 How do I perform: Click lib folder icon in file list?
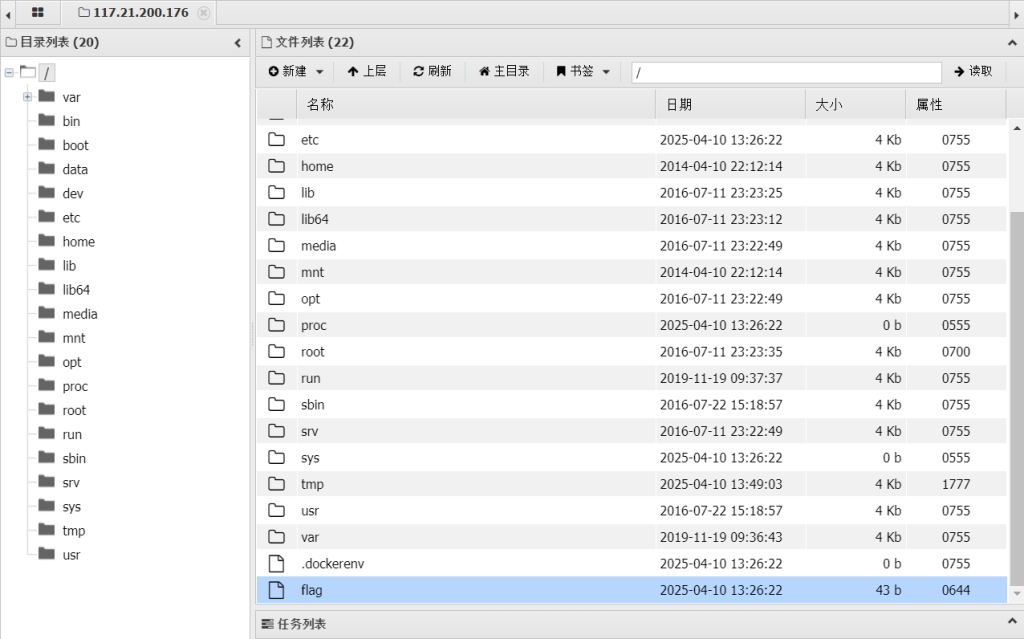[277, 192]
